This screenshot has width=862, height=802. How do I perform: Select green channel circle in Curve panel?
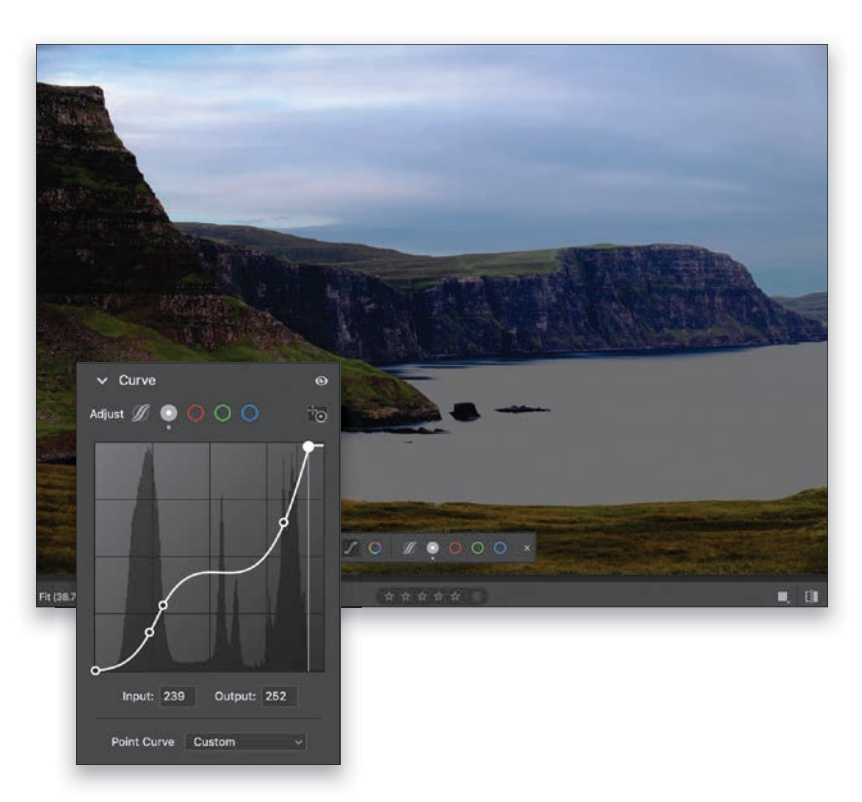pos(222,413)
